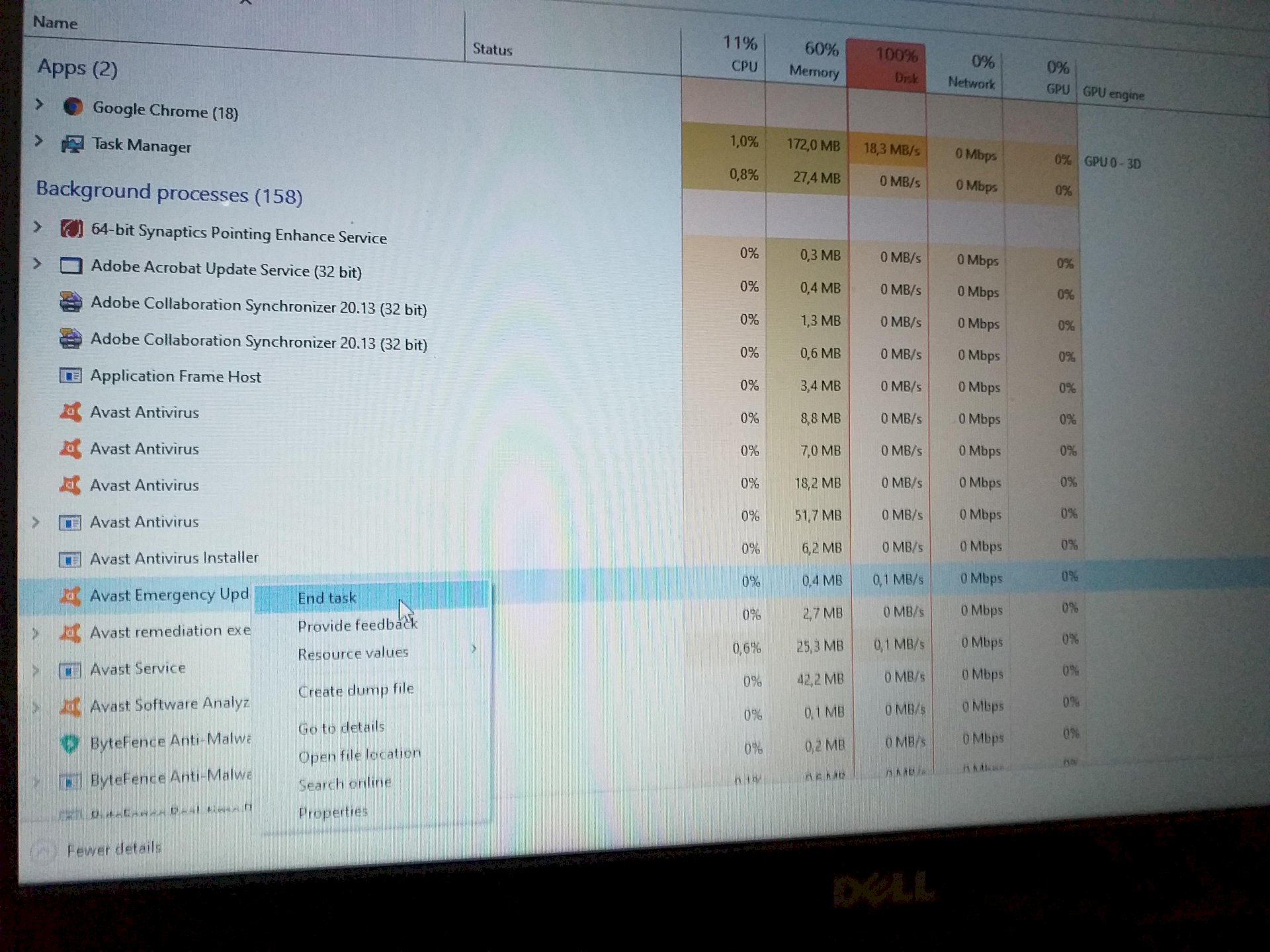This screenshot has width=1270, height=952.
Task: Click the Google Chrome app icon
Action: (73, 106)
